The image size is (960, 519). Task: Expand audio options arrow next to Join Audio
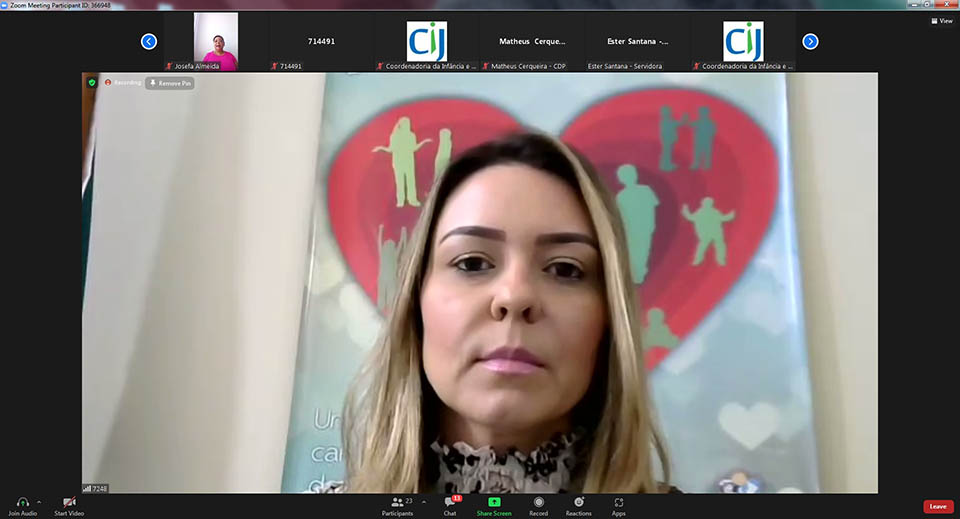[x=39, y=502]
